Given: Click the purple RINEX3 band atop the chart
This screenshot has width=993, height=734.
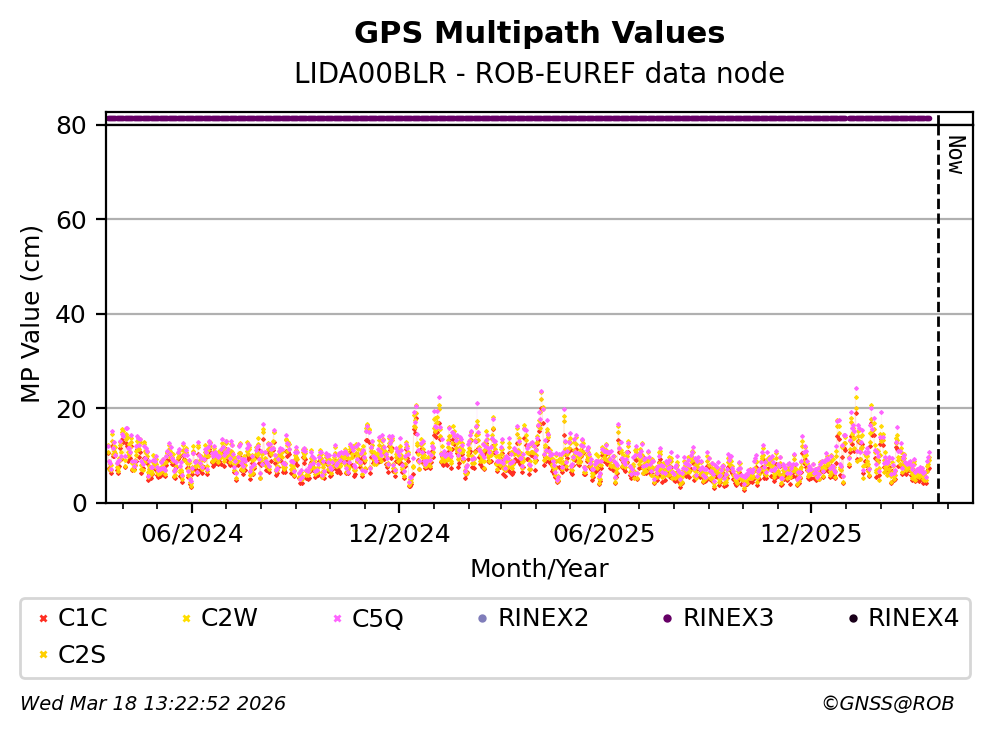Looking at the screenshot, I should (520, 118).
